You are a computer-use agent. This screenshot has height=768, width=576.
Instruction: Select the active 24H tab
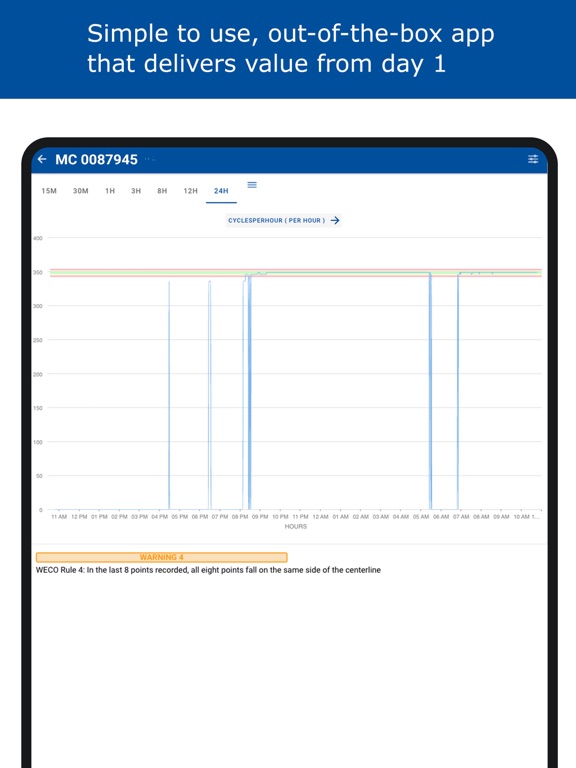(221, 191)
